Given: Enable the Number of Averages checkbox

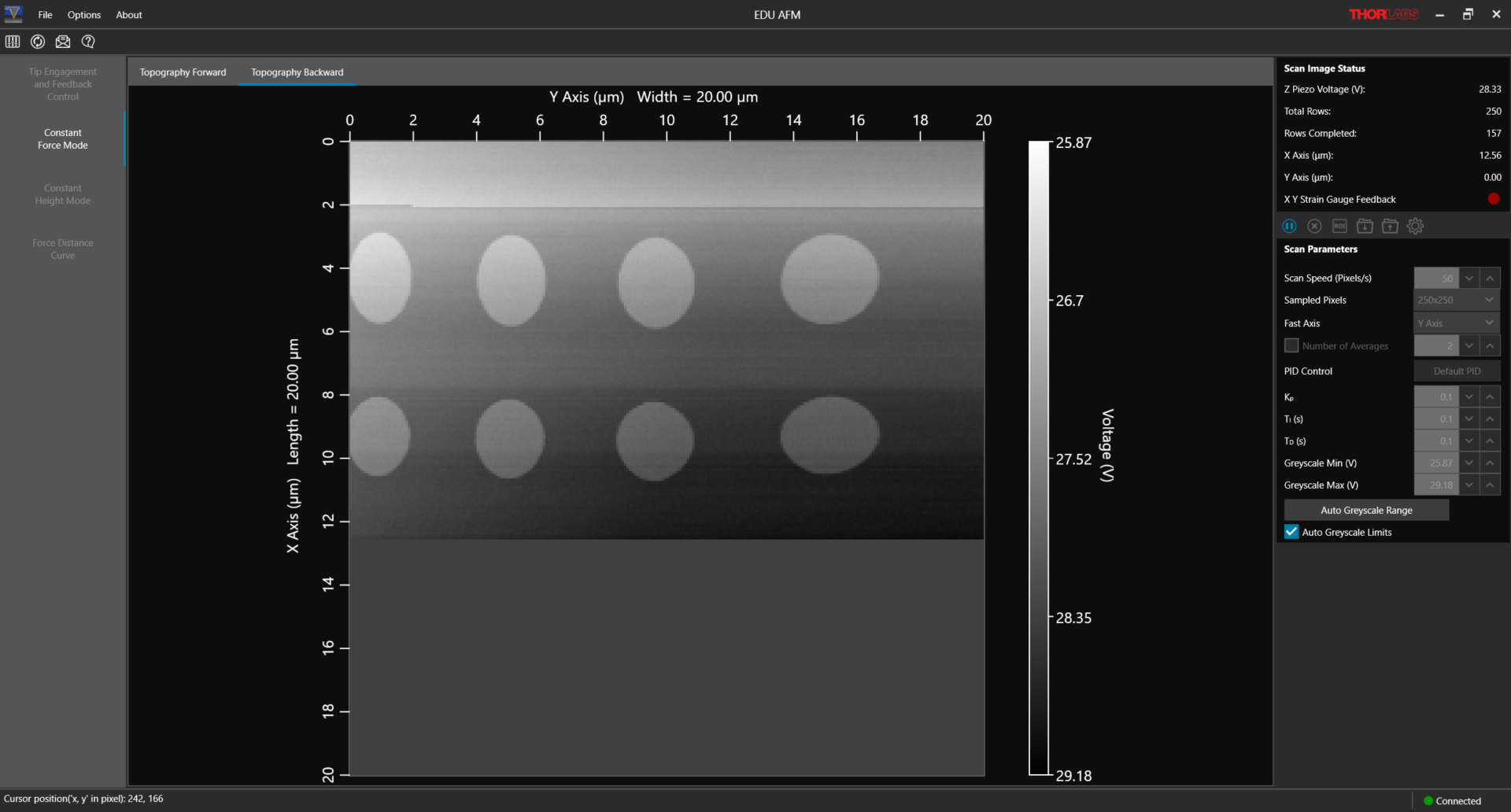Looking at the screenshot, I should [1291, 345].
